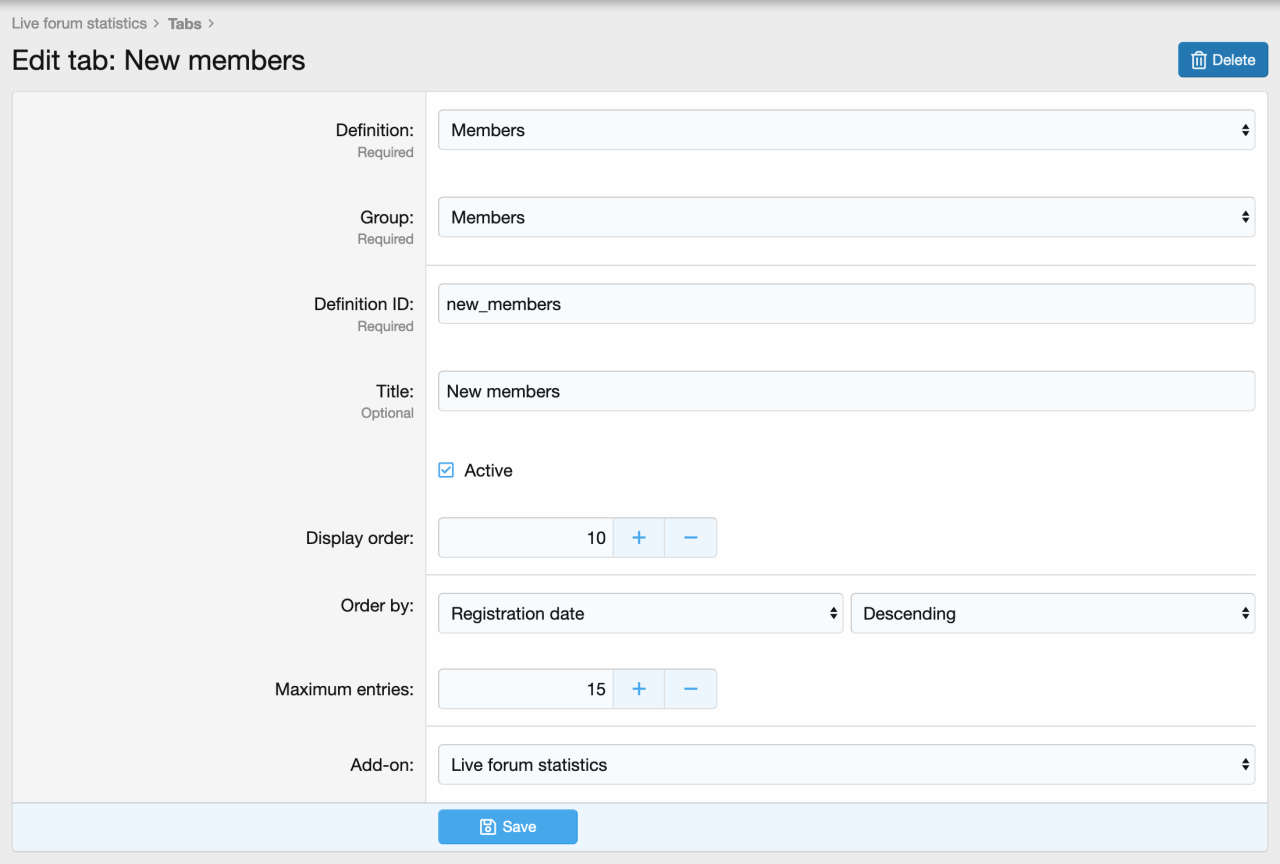
Task: Delete this tab with the Delete button
Action: pyautogui.click(x=1223, y=60)
